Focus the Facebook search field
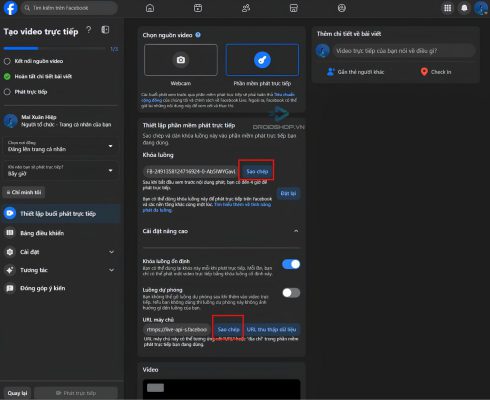 [70, 8]
